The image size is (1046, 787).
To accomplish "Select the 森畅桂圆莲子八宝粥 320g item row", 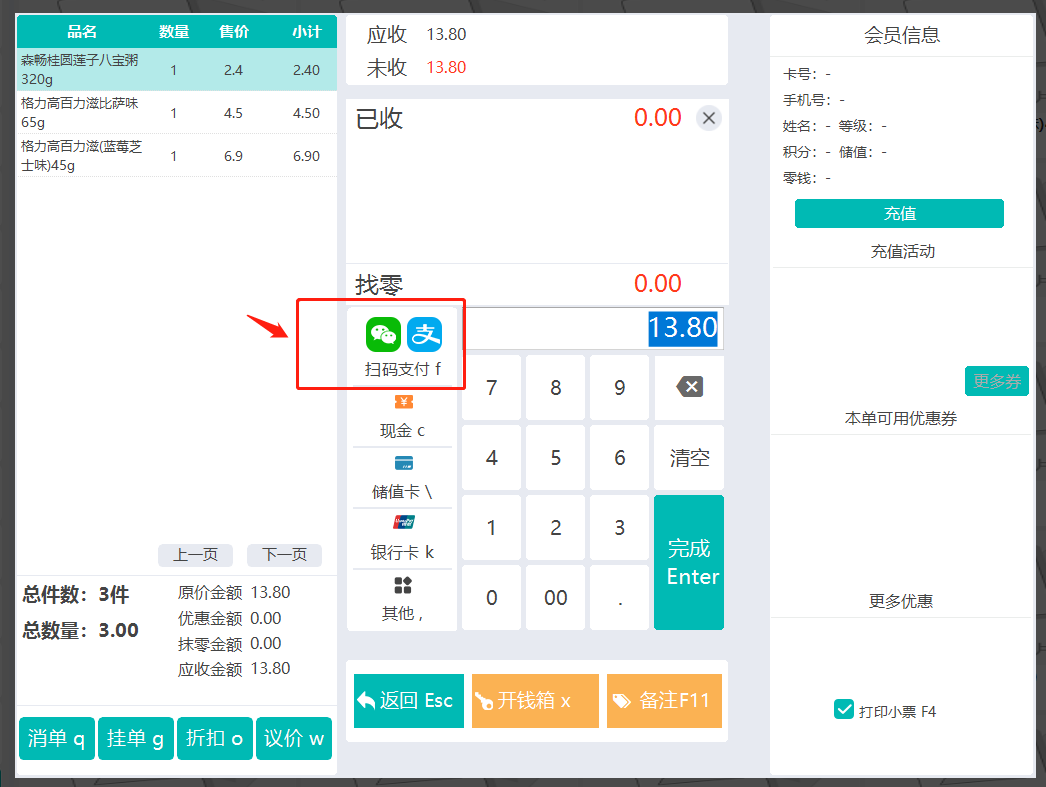I will 177,69.
